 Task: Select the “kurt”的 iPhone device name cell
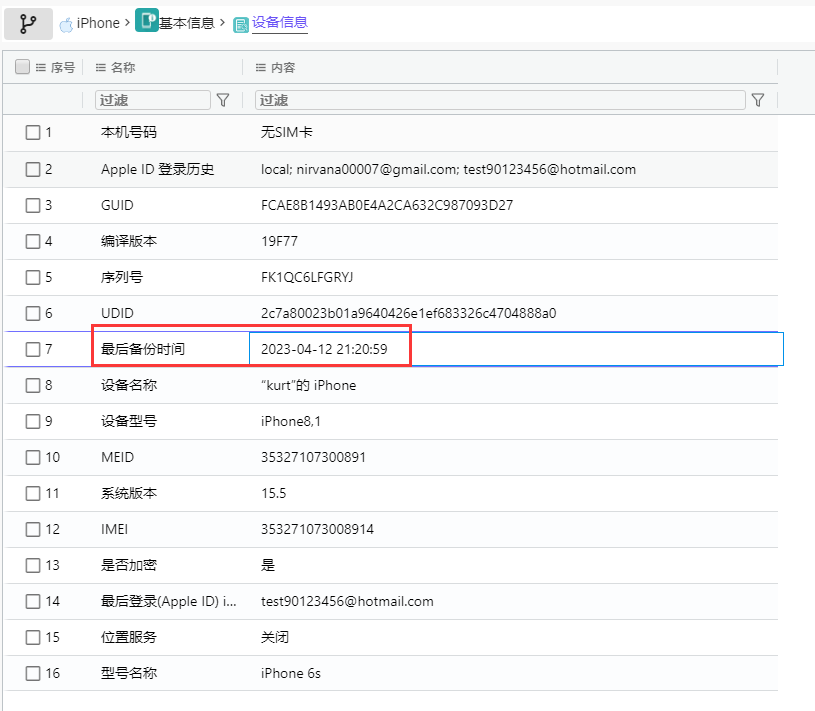[308, 385]
